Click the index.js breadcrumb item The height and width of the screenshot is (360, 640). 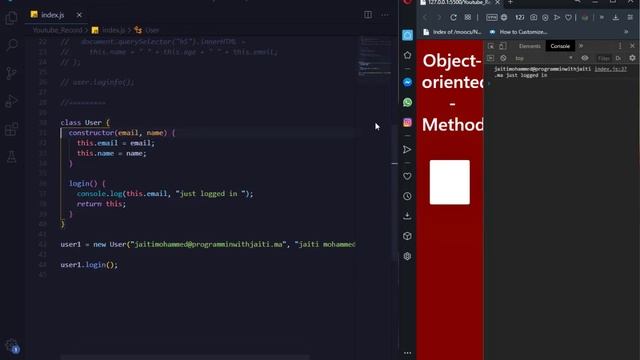(x=109, y=30)
